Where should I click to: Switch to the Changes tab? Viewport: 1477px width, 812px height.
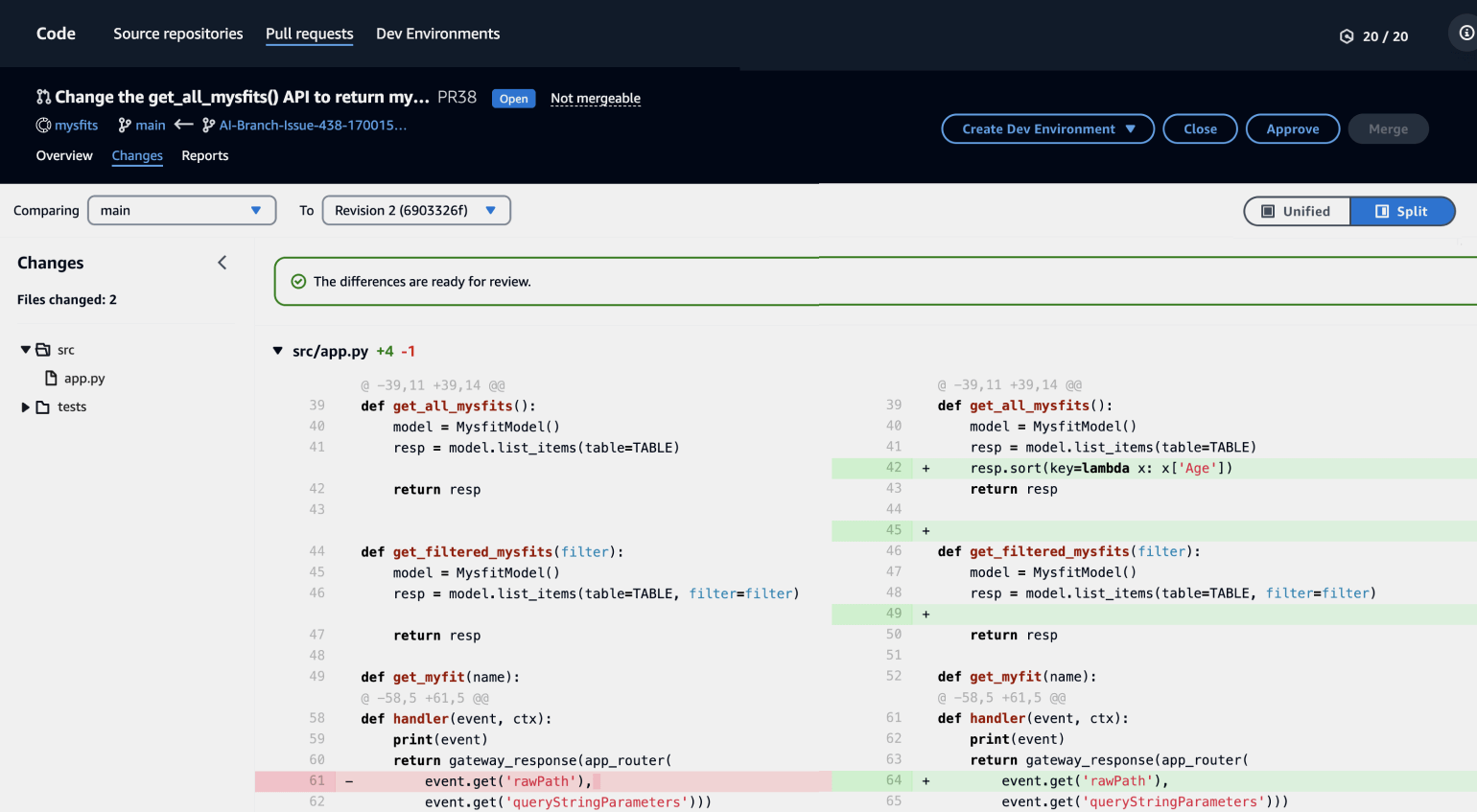(x=137, y=155)
